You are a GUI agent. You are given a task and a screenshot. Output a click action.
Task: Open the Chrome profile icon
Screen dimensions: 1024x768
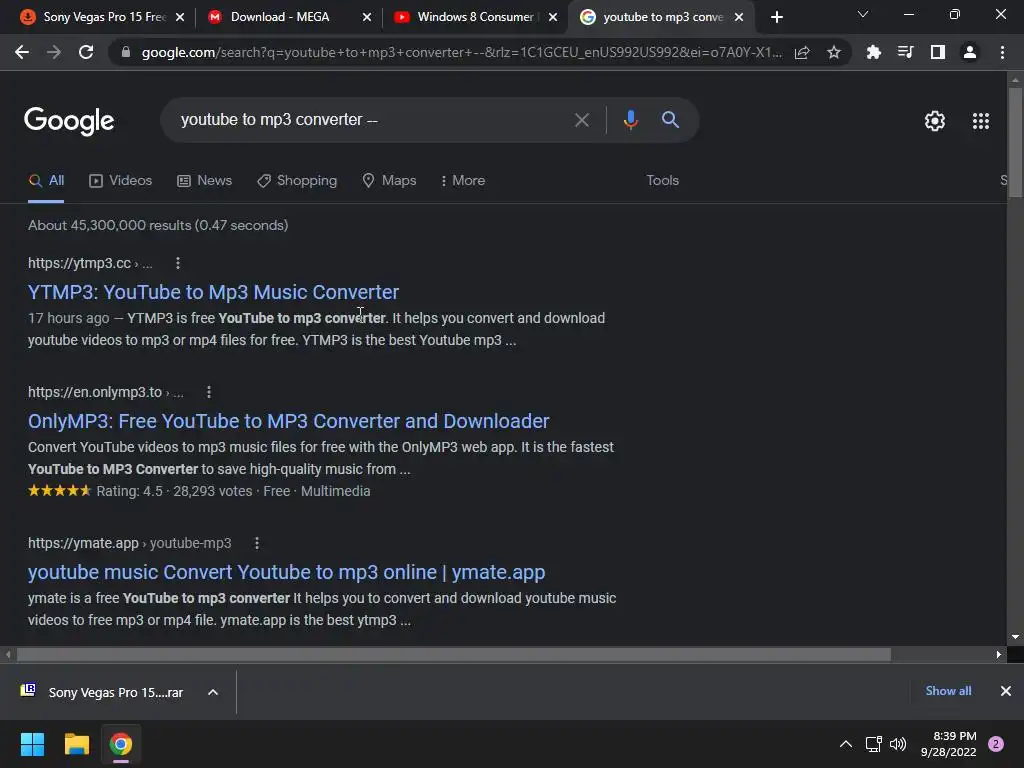pyautogui.click(x=970, y=52)
